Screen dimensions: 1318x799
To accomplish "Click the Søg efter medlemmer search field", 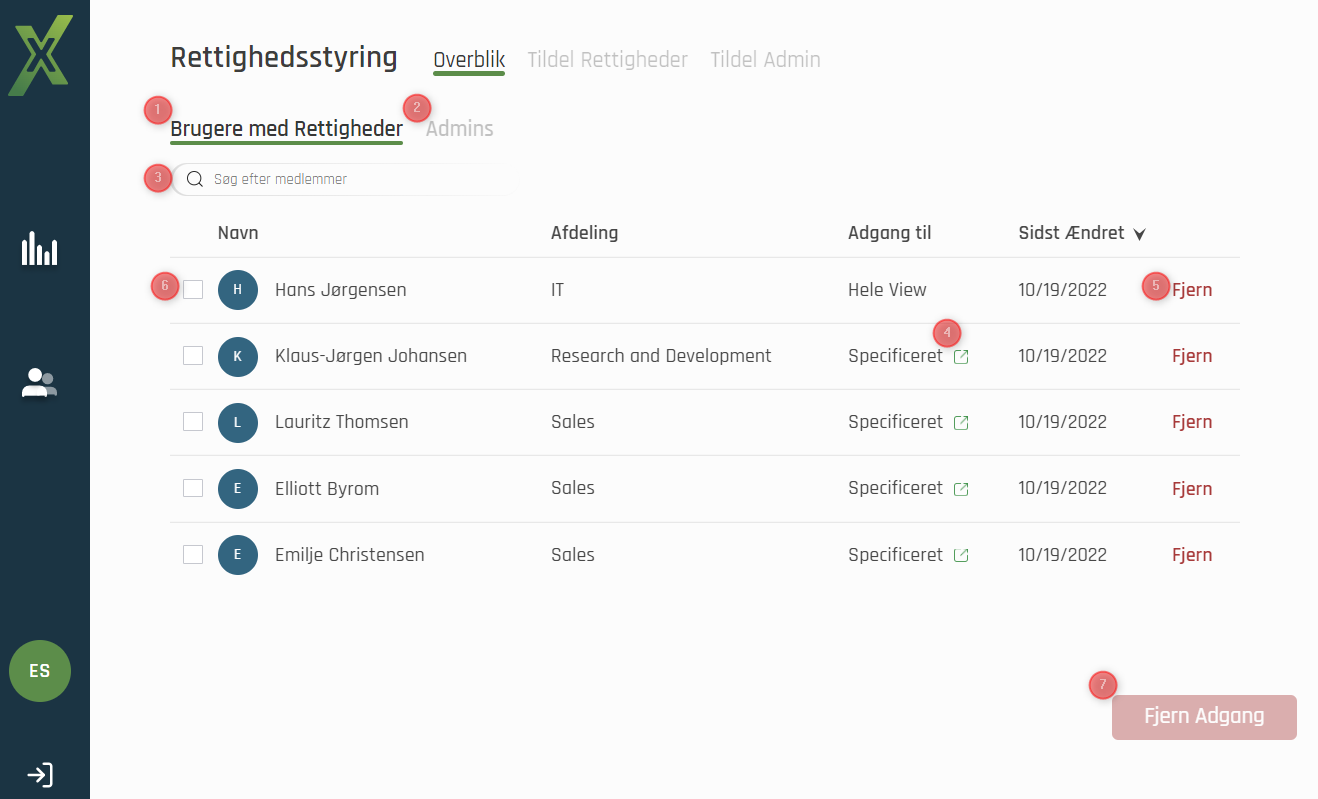I will click(x=340, y=180).
